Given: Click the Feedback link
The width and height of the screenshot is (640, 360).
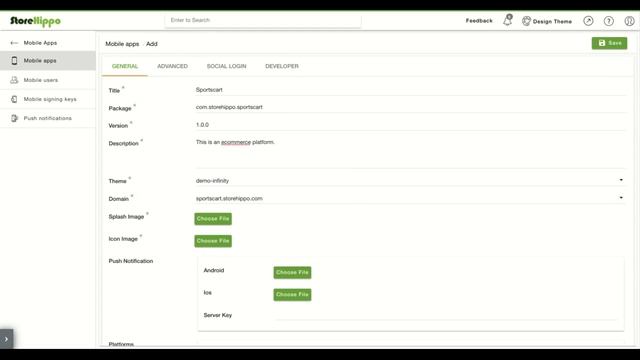Looking at the screenshot, I should [479, 21].
